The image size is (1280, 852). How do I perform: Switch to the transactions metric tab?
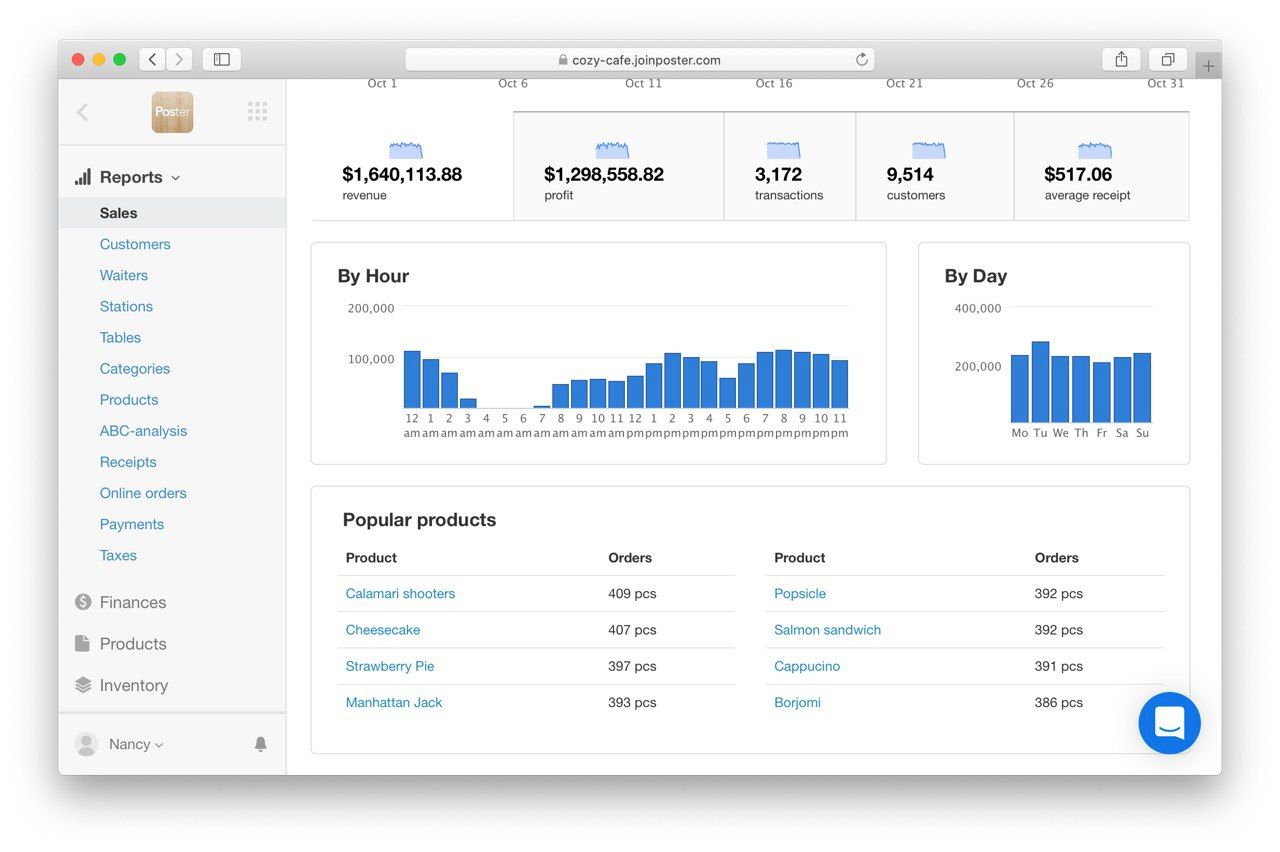tap(789, 167)
